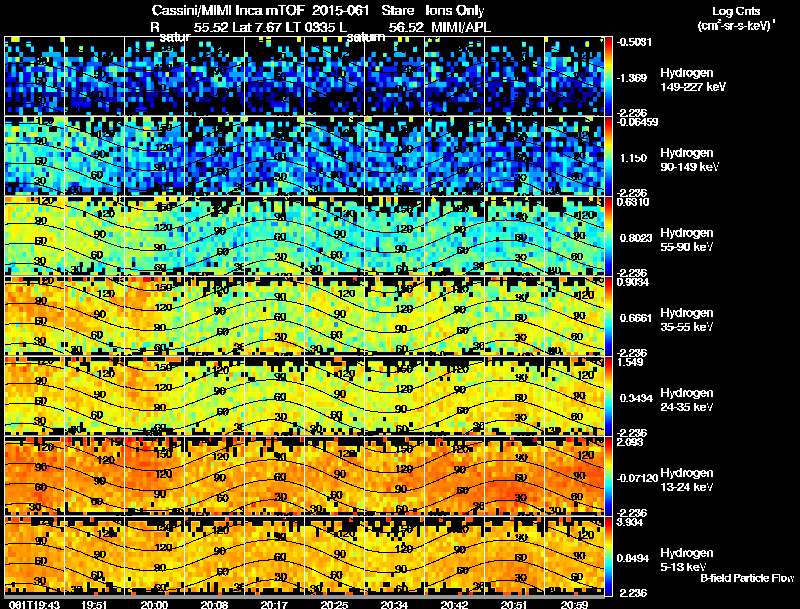The height and width of the screenshot is (609, 800).
Task: Click the '20:00' time axis label
Action: point(154,604)
